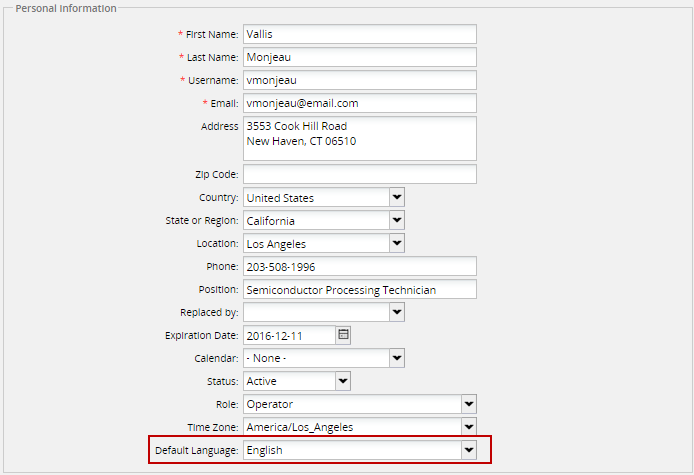Click the Email address field
Screen dimensions: 694x475
pyautogui.click(x=359, y=103)
